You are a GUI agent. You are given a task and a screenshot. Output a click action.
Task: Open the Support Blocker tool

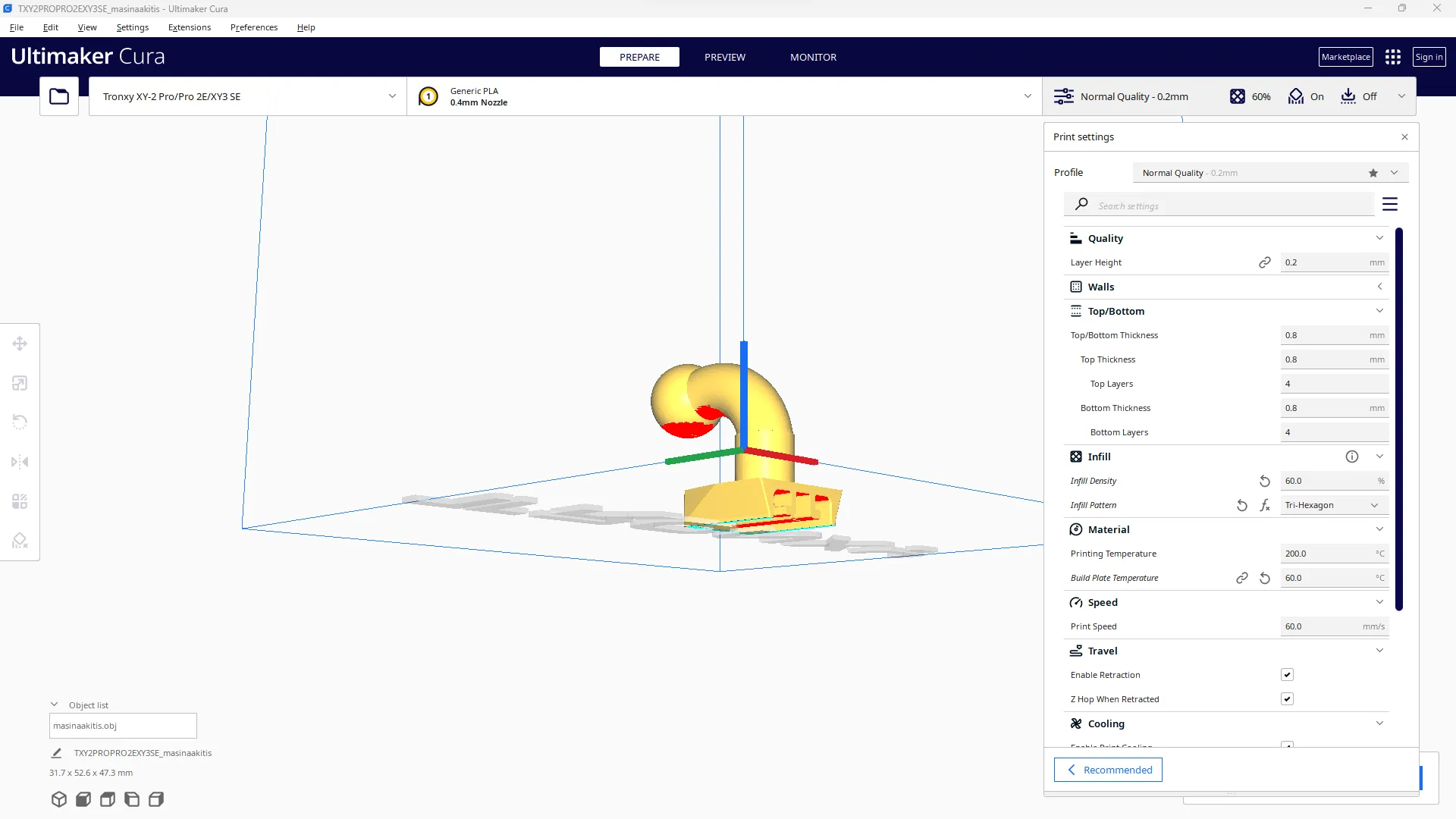20,541
